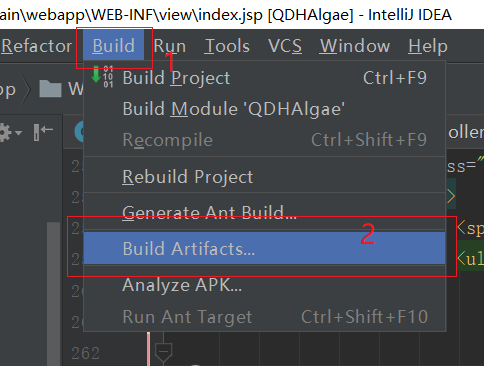This screenshot has width=484, height=366.
Task: Open the gear icon's dropdown arrow
Action: point(18,133)
